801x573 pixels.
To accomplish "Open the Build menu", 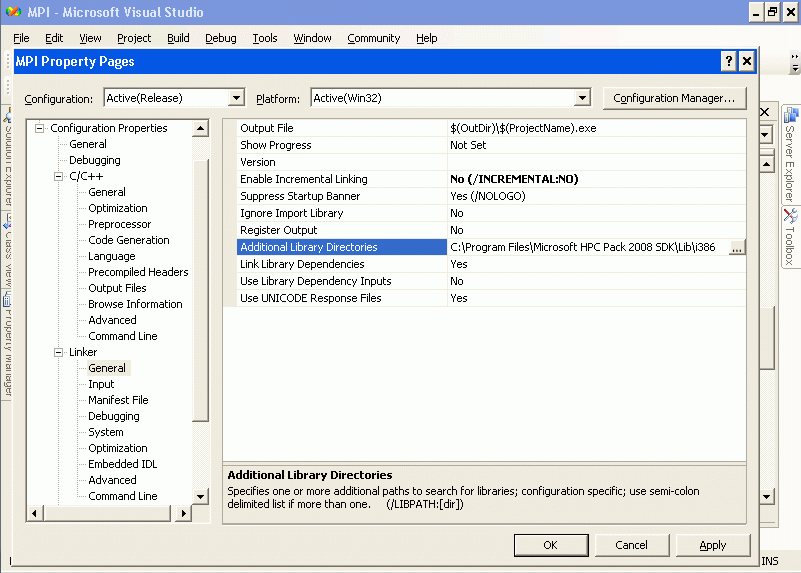I will (178, 38).
